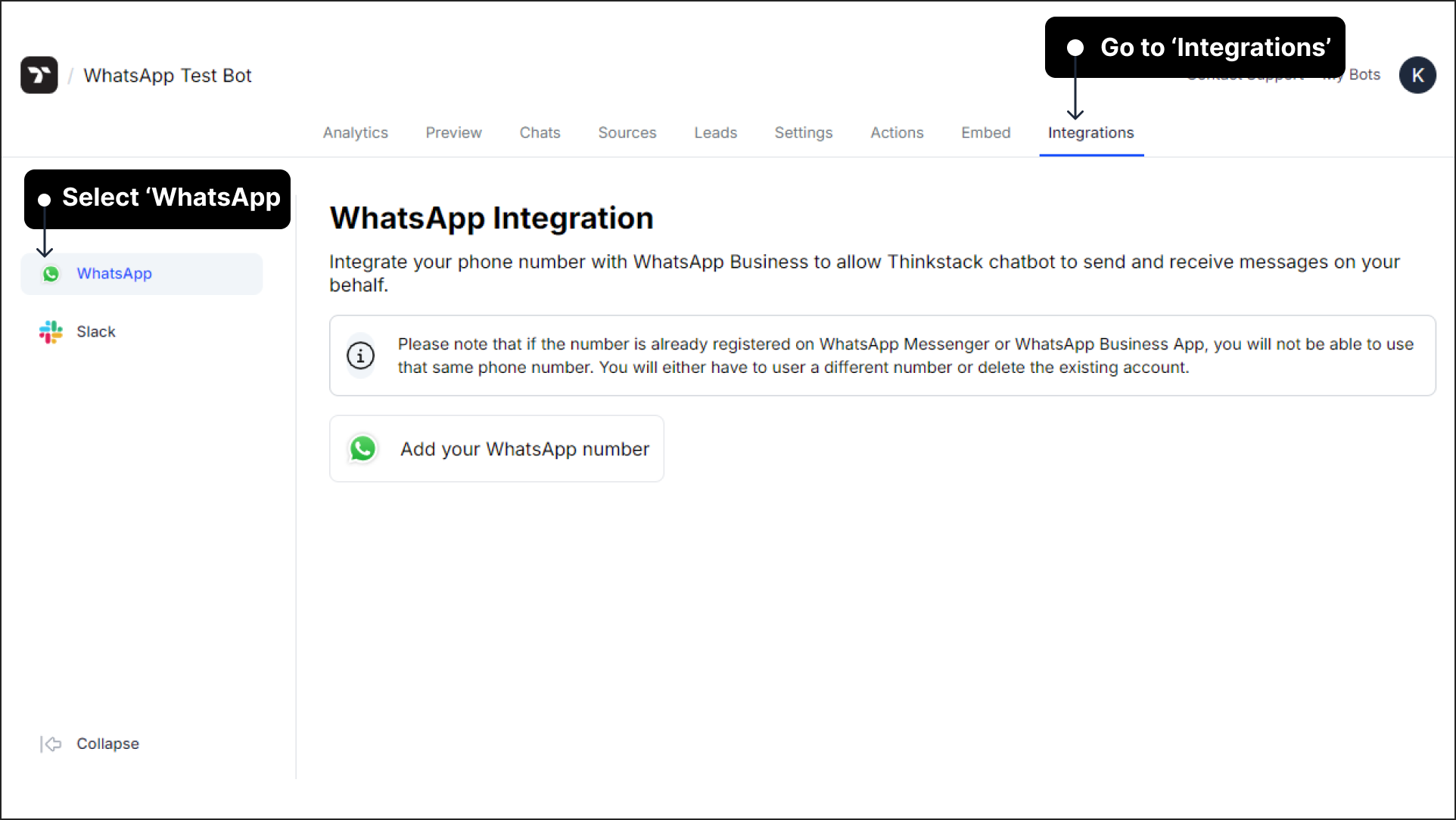Screen dimensions: 1456x820
Task: Click the Analytics tab in navigation
Action: (355, 132)
